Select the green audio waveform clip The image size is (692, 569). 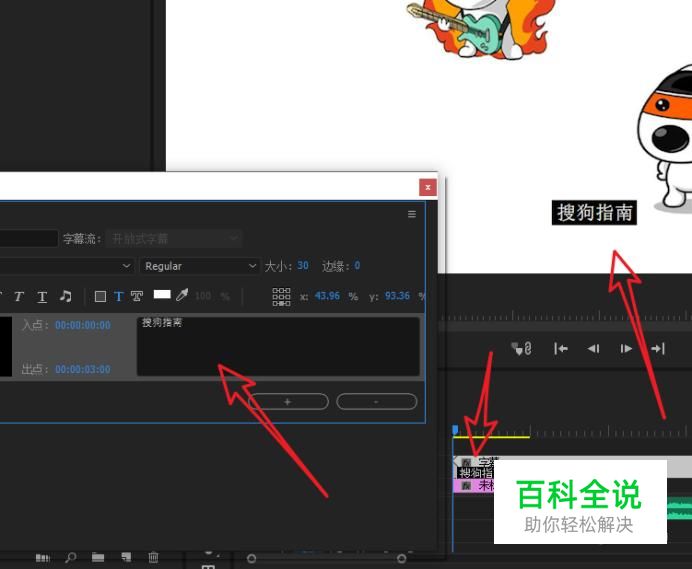pos(679,508)
